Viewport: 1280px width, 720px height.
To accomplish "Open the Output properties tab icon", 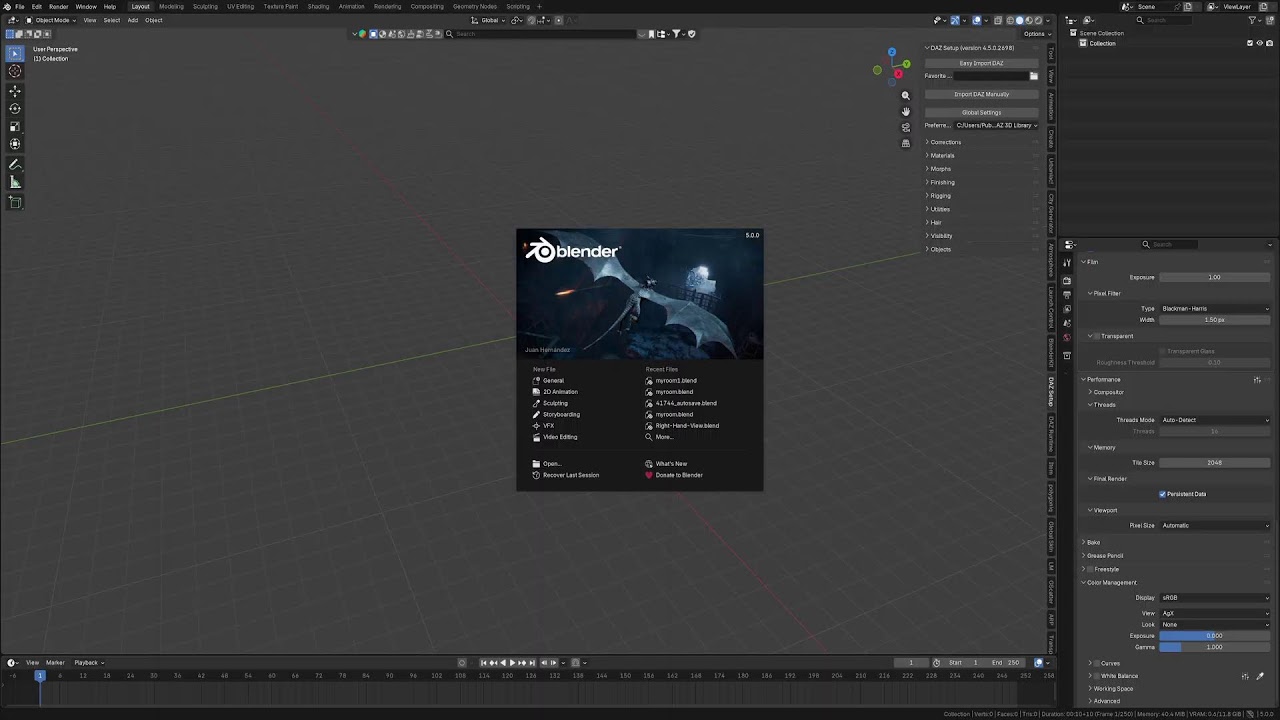I will [x=1068, y=295].
